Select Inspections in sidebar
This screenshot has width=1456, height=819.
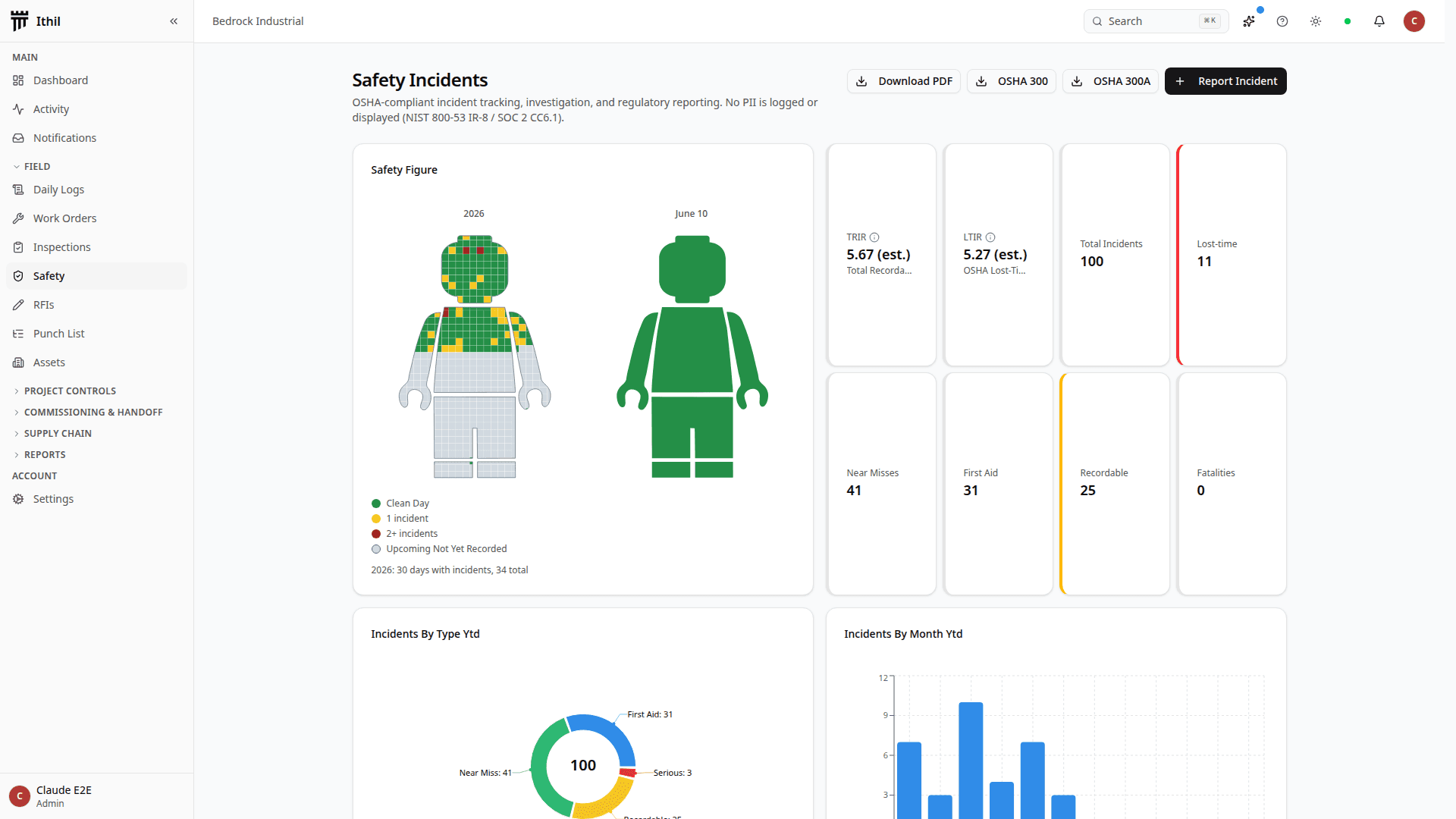coord(96,247)
